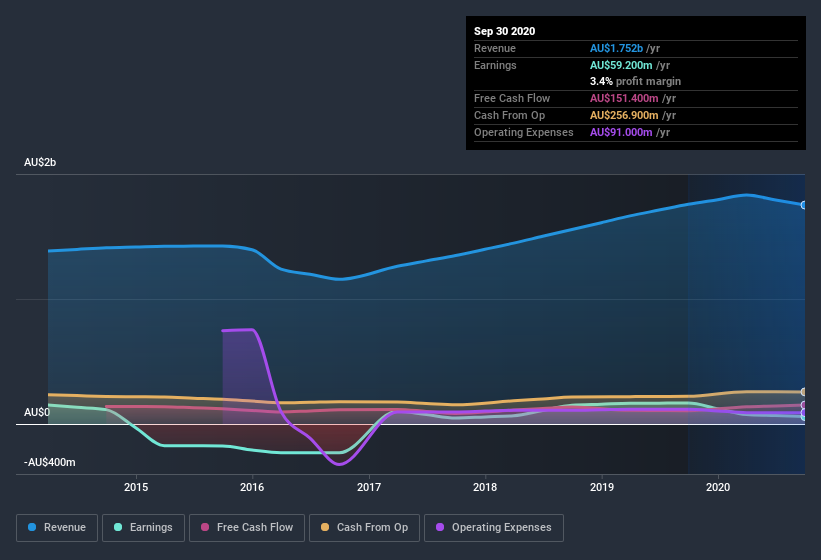Image resolution: width=821 pixels, height=560 pixels.
Task: Click the Sep 30 2020 tooltip date
Action: pos(505,31)
